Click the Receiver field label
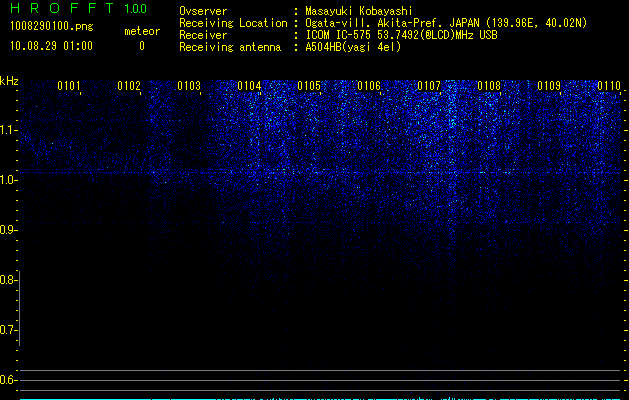 (203, 35)
